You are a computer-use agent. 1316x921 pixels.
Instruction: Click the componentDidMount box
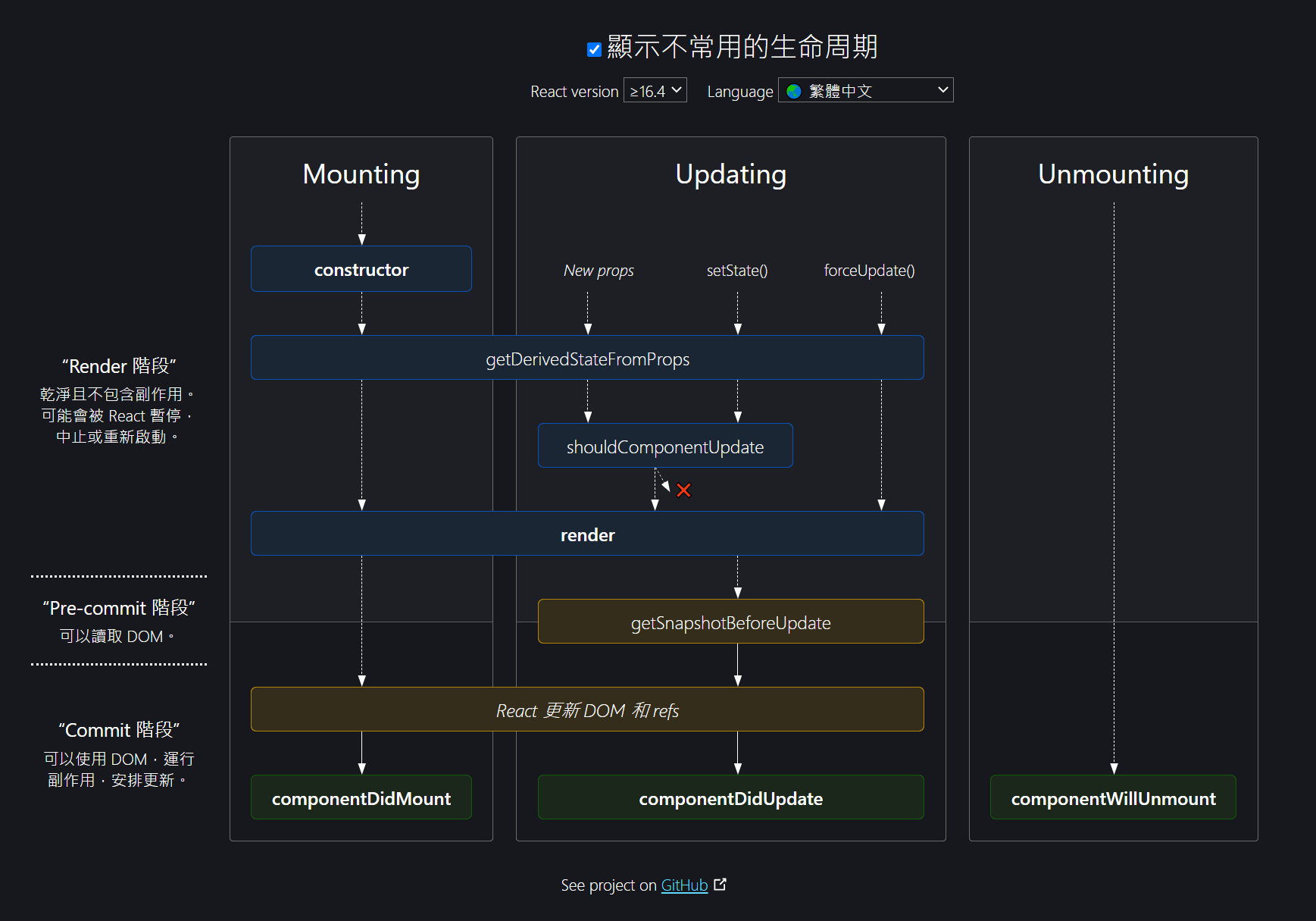361,797
